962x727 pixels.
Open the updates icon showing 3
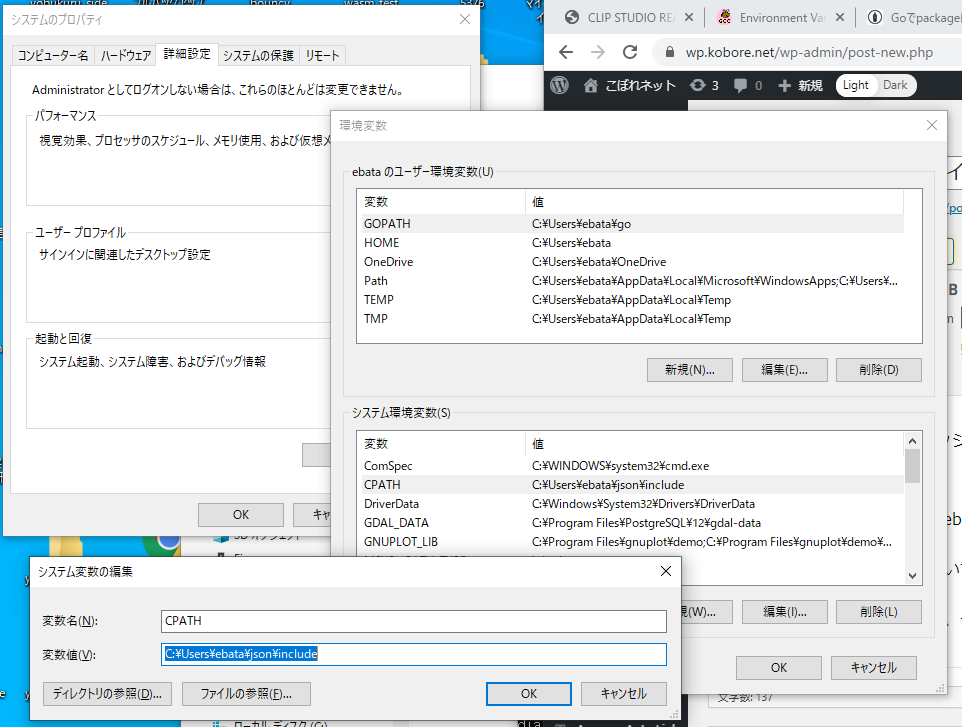click(697, 85)
